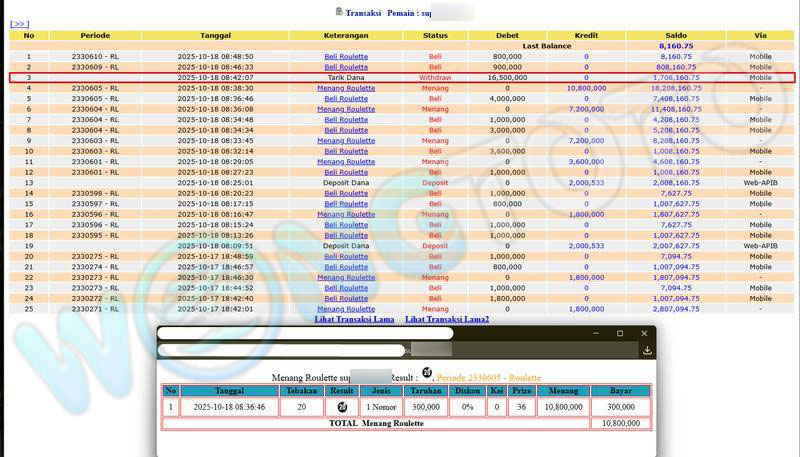Screen dimensions: 800x457
Task: Minimize the roulette result popup window
Action: click(x=597, y=333)
